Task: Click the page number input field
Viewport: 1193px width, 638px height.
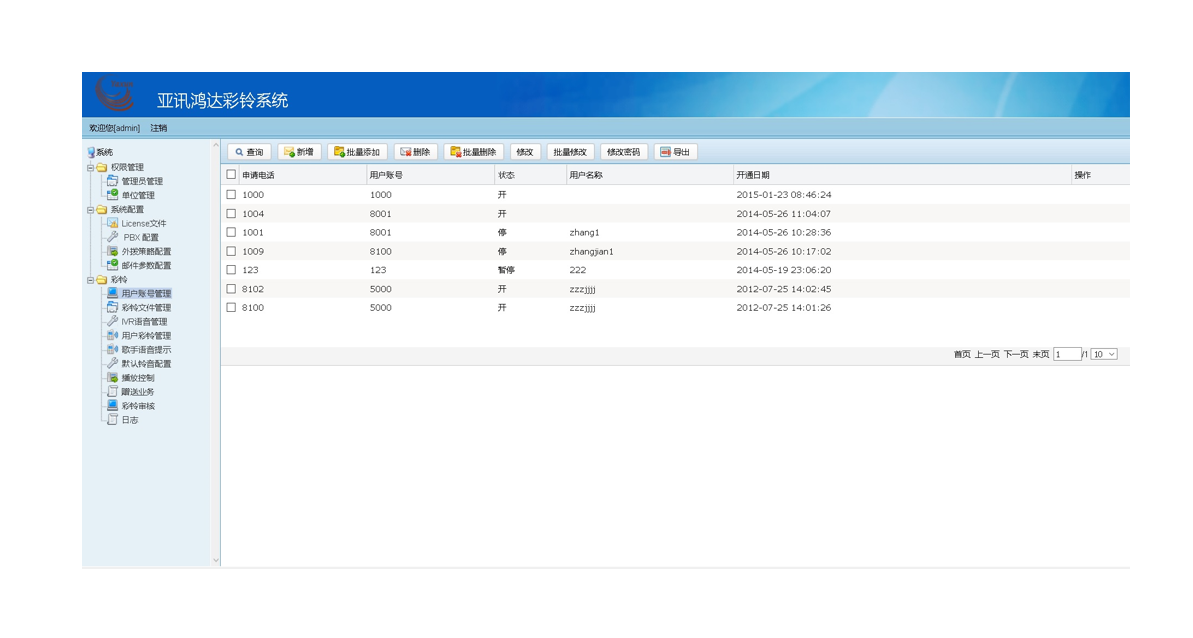Action: [x=1066, y=354]
